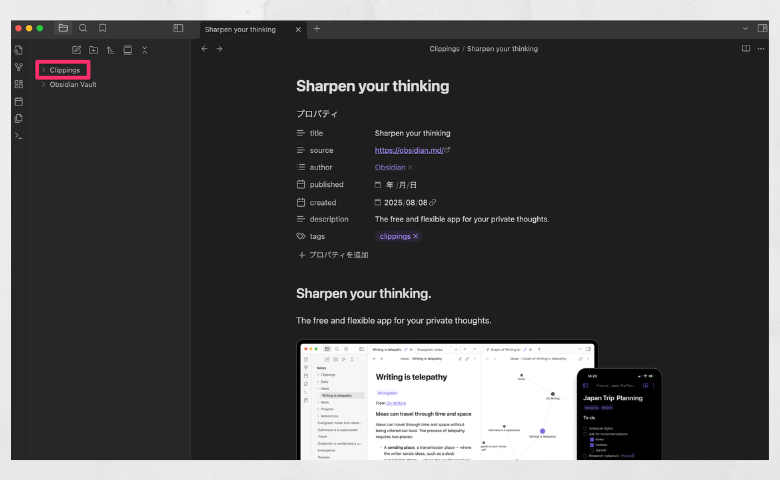
Task: Click Sharpen your thinking breadcrumb title
Action: 502,49
